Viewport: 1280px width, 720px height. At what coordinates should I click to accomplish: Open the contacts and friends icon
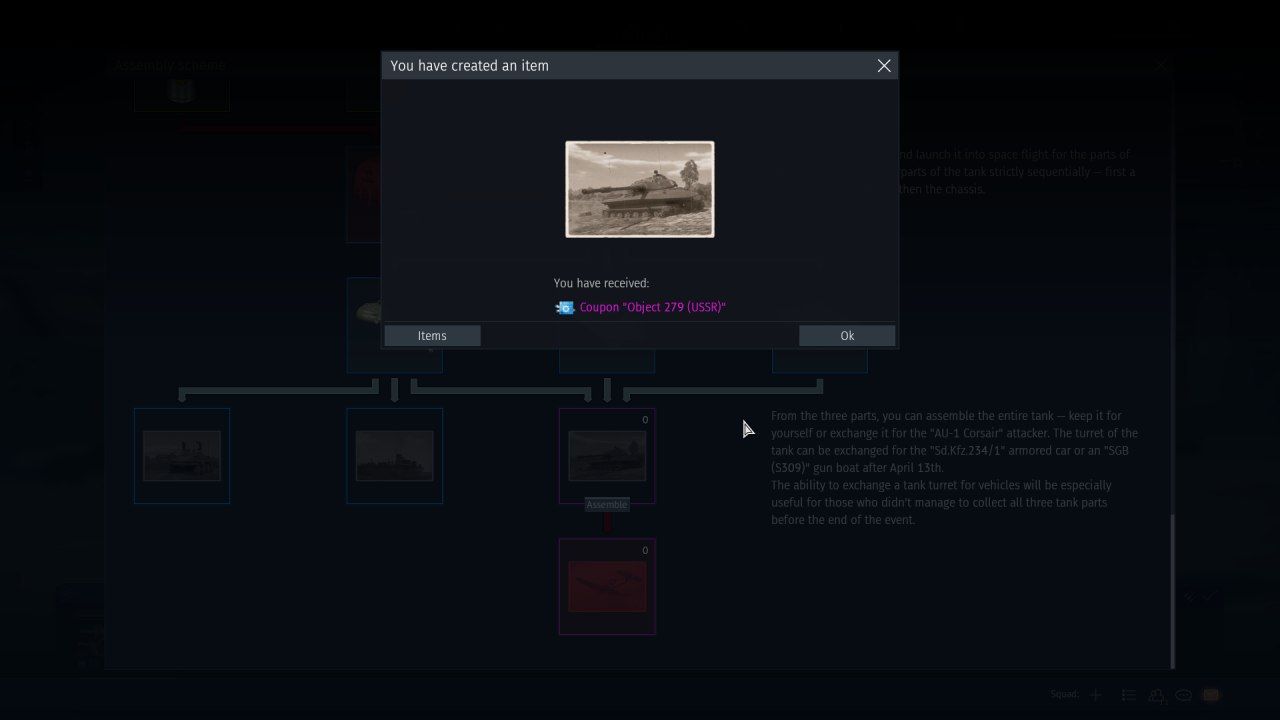coord(1156,695)
